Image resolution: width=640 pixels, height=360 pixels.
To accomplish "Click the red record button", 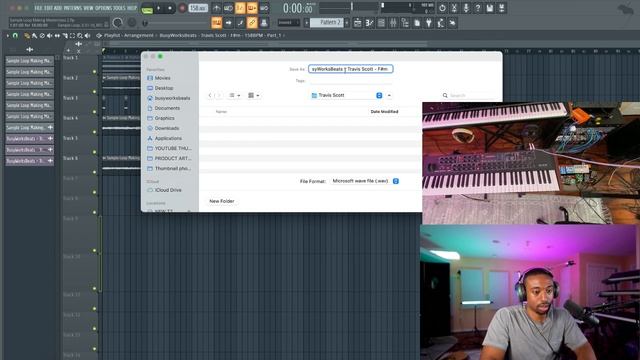I will coord(182,8).
